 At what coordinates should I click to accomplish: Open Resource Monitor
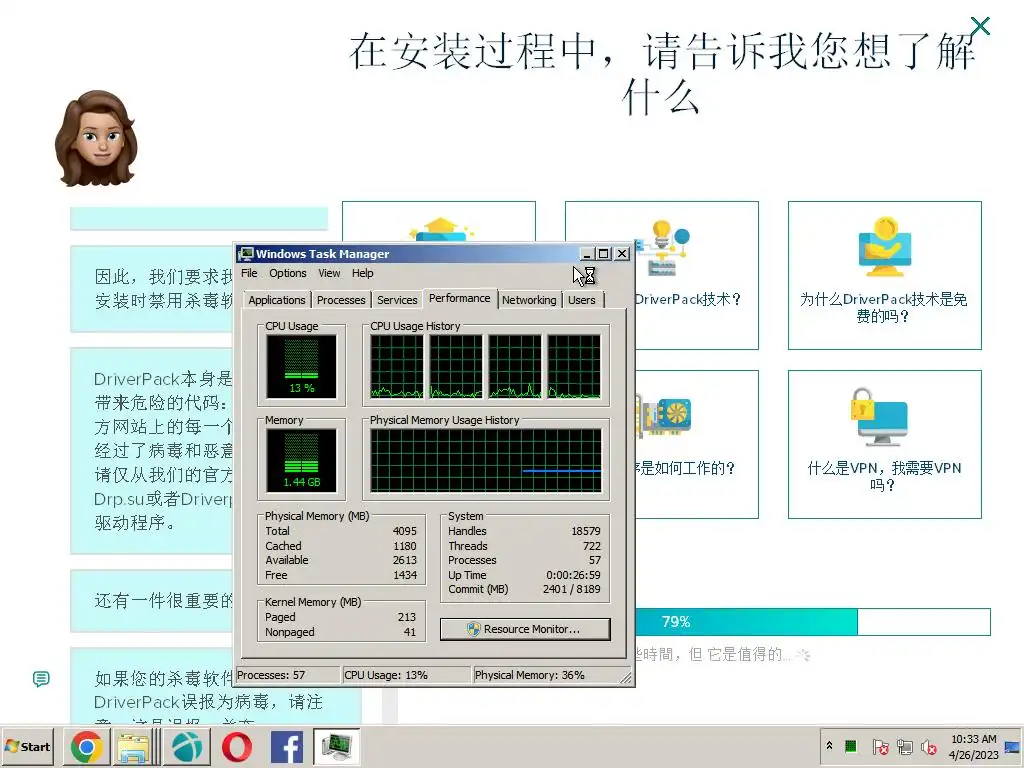[x=525, y=629]
